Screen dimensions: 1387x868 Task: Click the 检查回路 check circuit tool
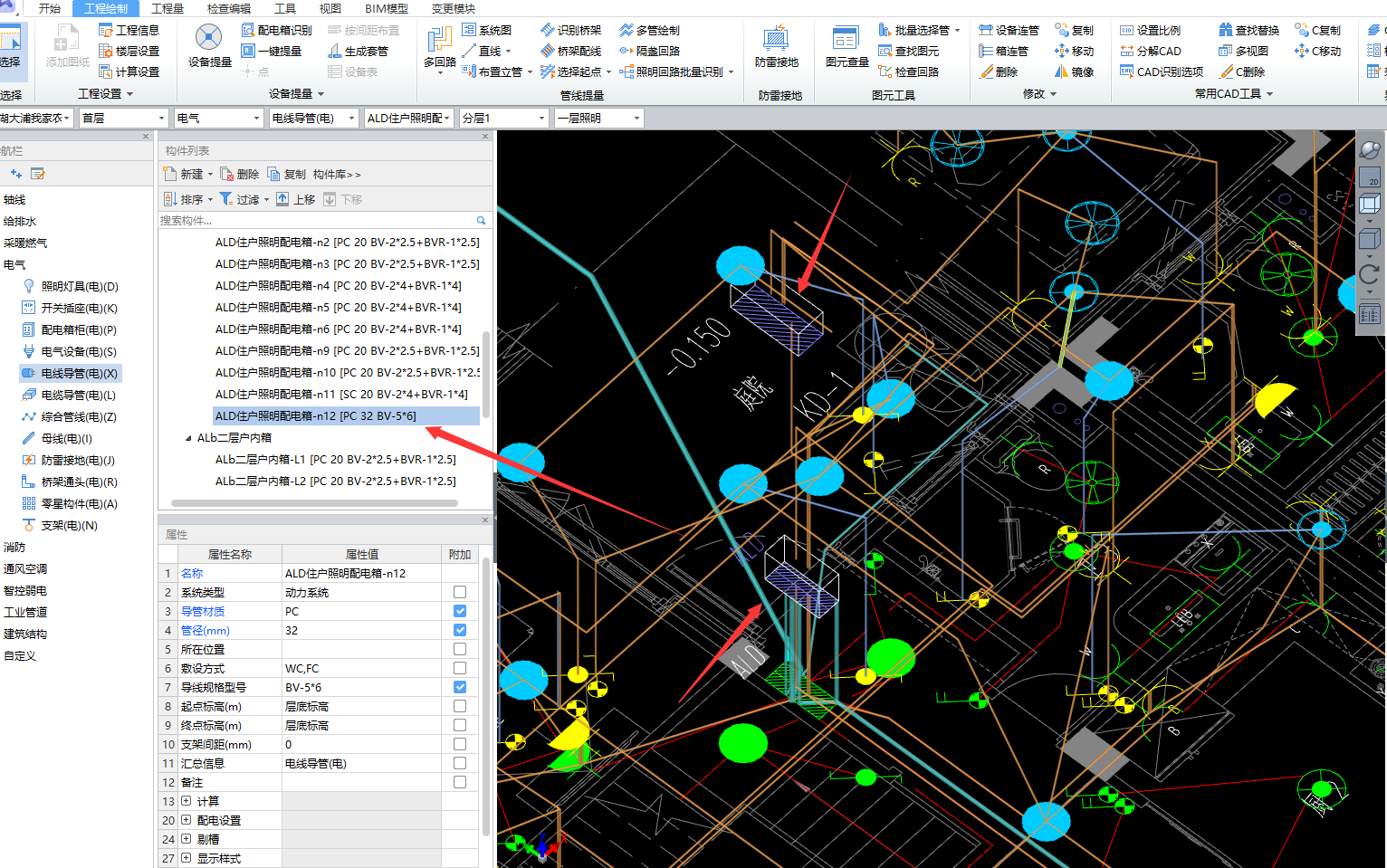(908, 72)
